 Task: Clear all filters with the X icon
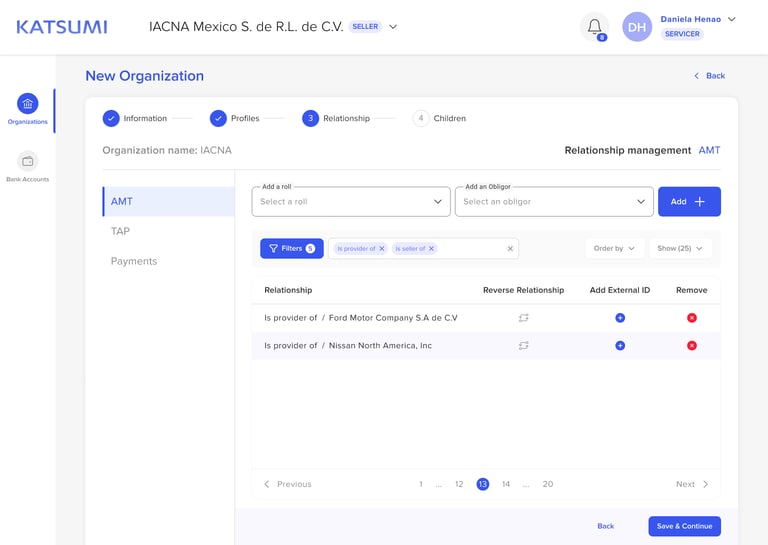click(510, 249)
